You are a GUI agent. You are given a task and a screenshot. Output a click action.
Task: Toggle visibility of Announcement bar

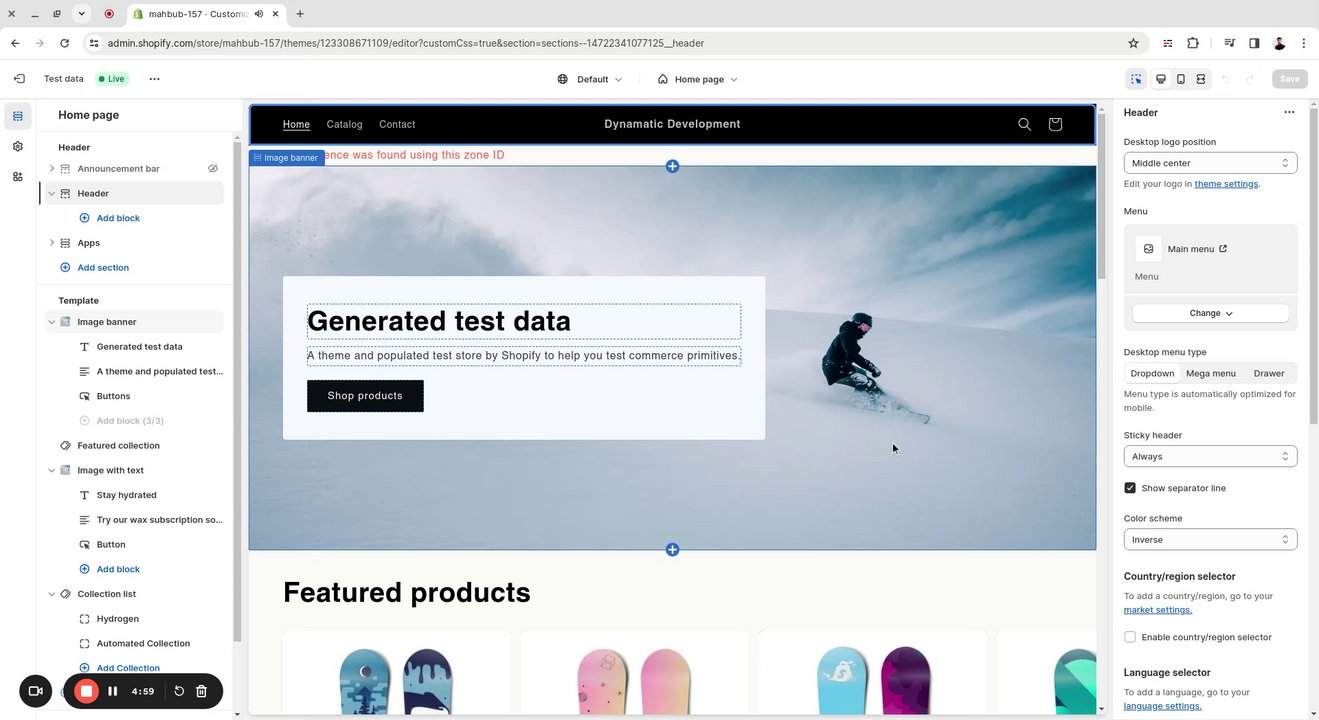[212, 169]
